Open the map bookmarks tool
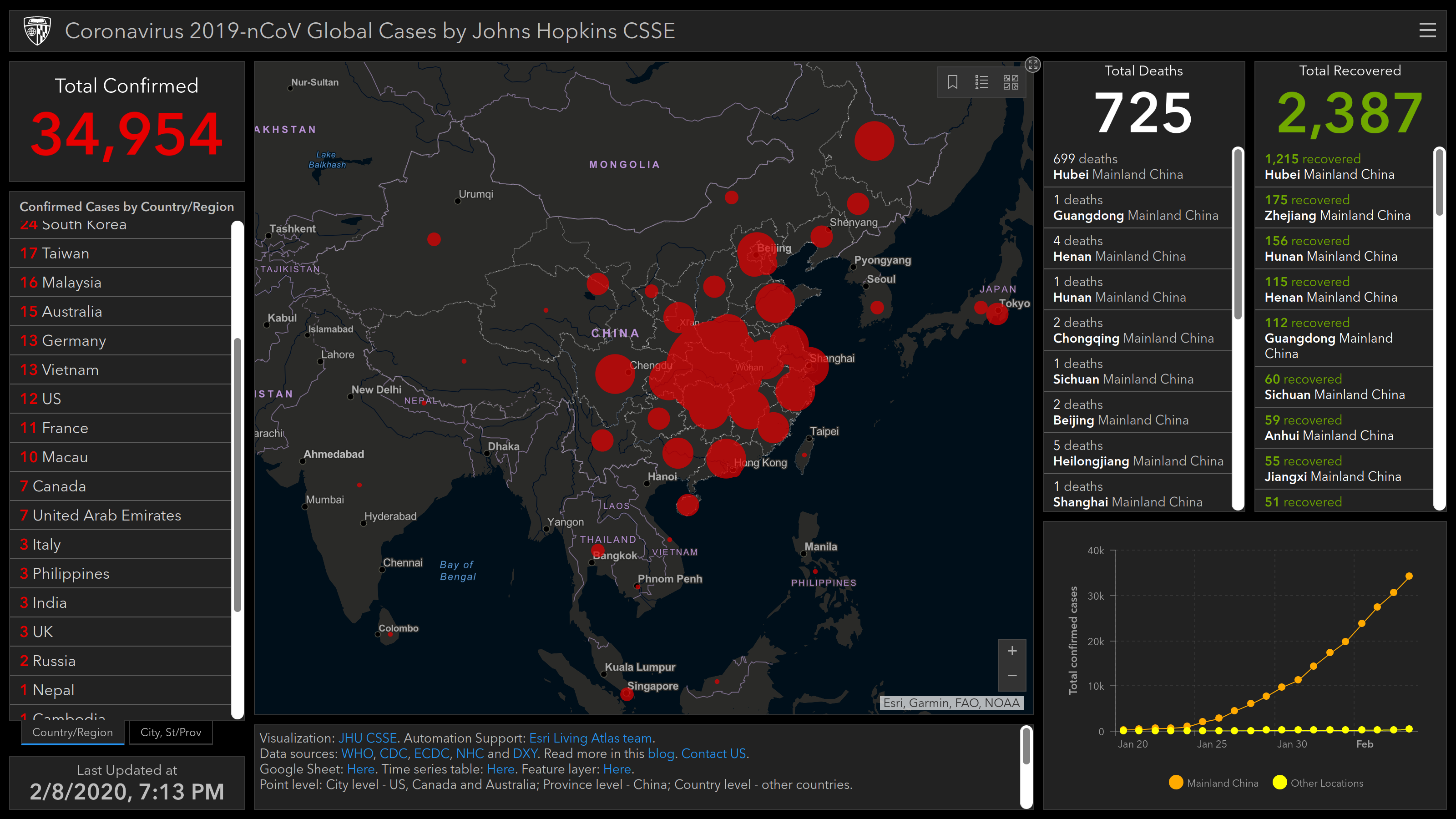The width and height of the screenshot is (1456, 819). (x=952, y=82)
